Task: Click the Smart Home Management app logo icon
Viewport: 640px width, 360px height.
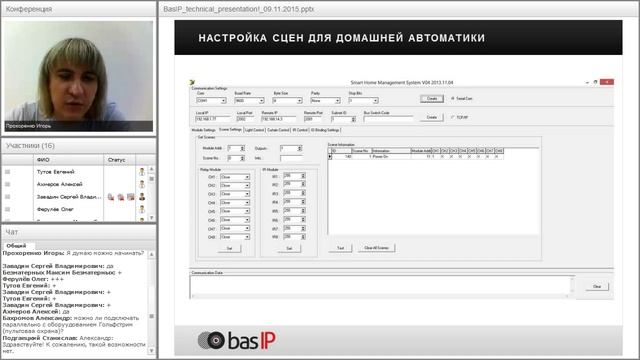Action: [192, 82]
